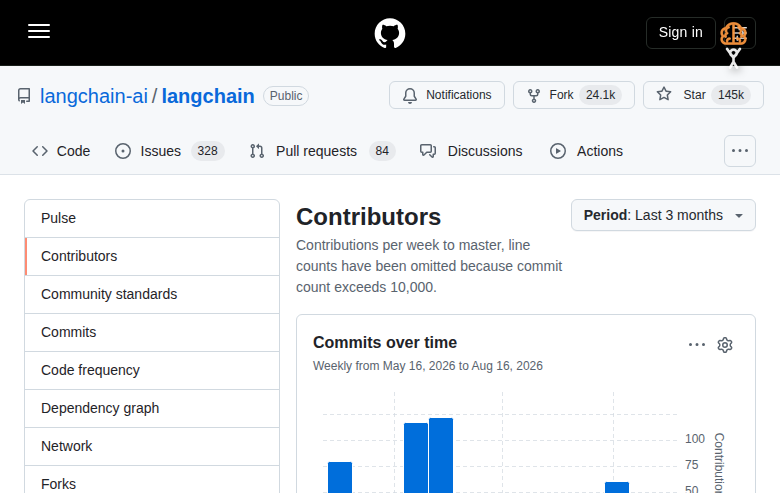Go to GitHub homepage via Octocat logo
The height and width of the screenshot is (493, 780).
pyautogui.click(x=390, y=33)
